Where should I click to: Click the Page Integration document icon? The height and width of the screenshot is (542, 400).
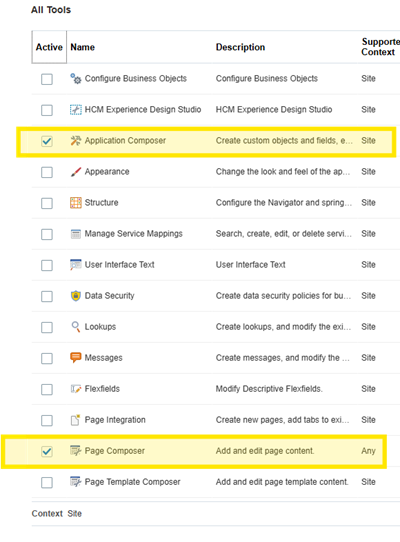pos(76,420)
